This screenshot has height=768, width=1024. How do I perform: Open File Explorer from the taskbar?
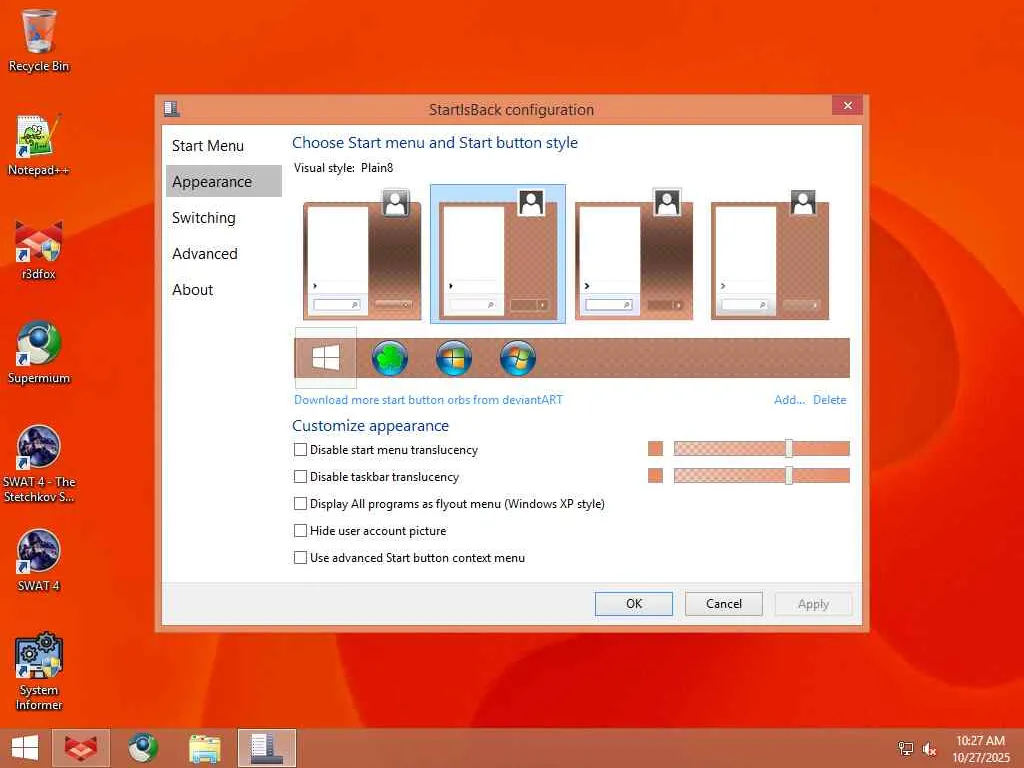[204, 748]
